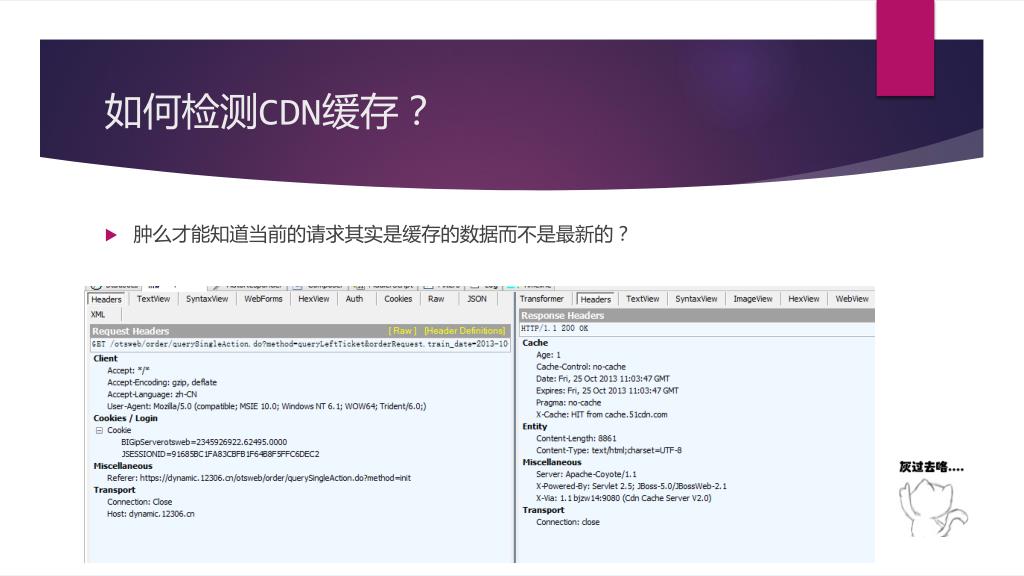Select the Accept: */* header
The width and height of the screenshot is (1024, 576).
[129, 370]
